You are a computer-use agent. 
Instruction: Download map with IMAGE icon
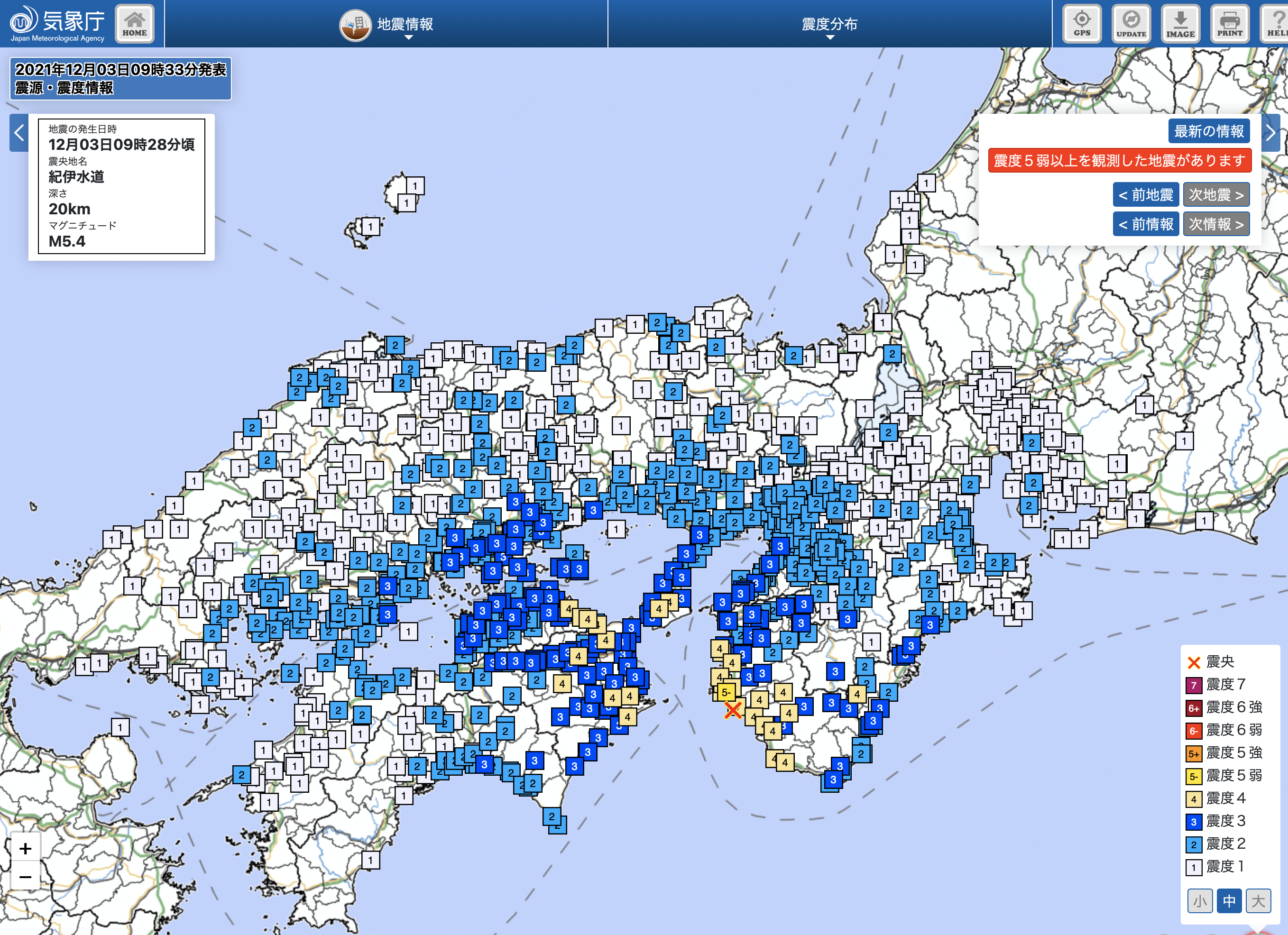(x=1180, y=24)
